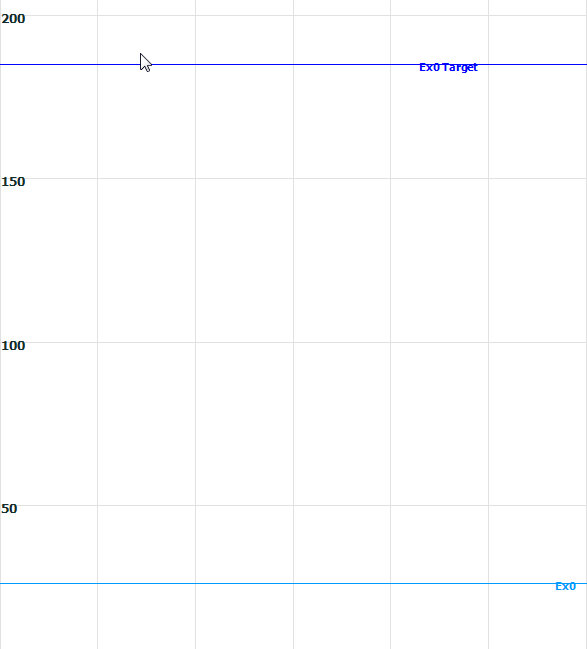Click the 200 axis value
This screenshot has width=587, height=649.
pos(13,19)
